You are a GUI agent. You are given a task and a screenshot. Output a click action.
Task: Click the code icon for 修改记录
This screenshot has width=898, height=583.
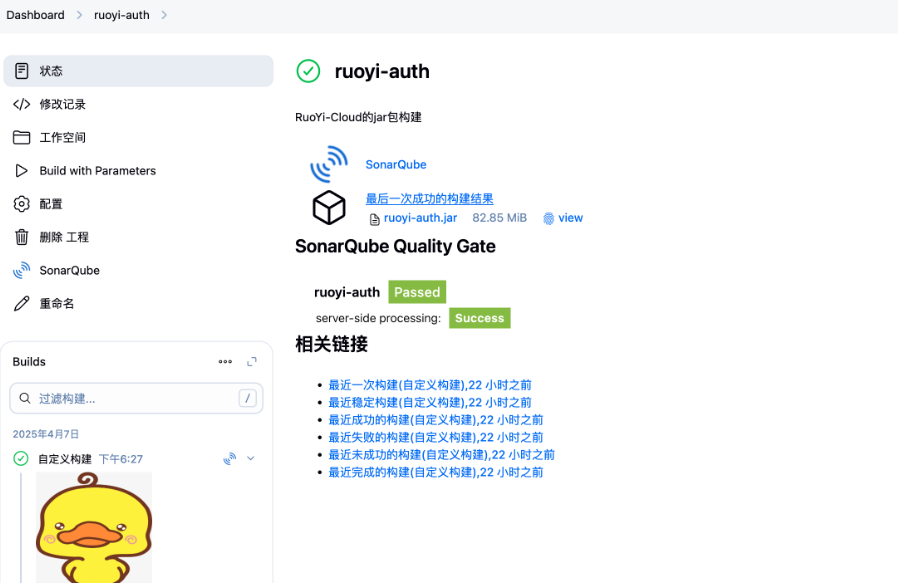(x=21, y=104)
